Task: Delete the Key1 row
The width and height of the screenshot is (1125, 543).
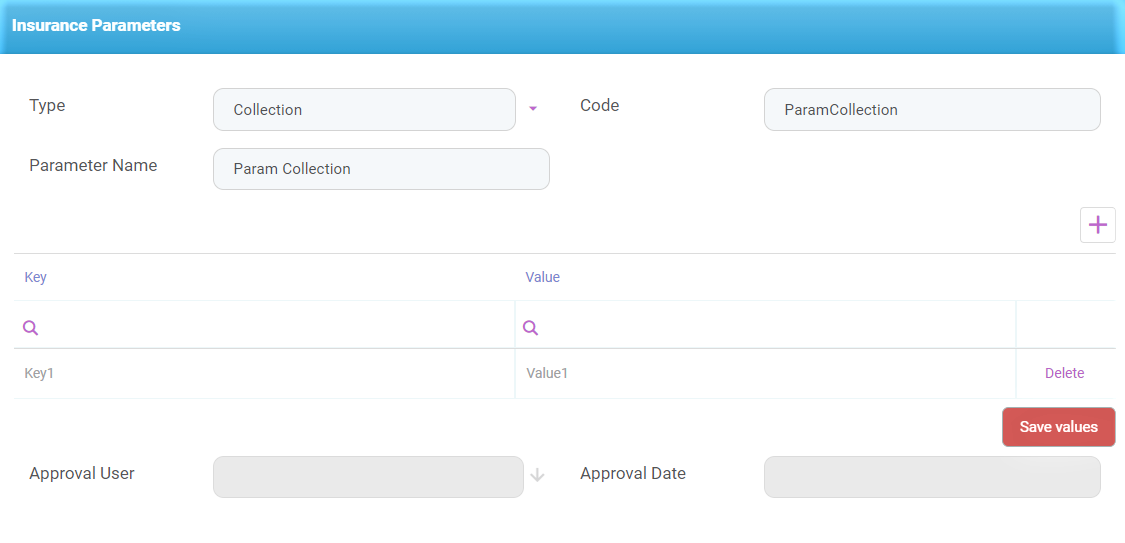Action: [1064, 373]
